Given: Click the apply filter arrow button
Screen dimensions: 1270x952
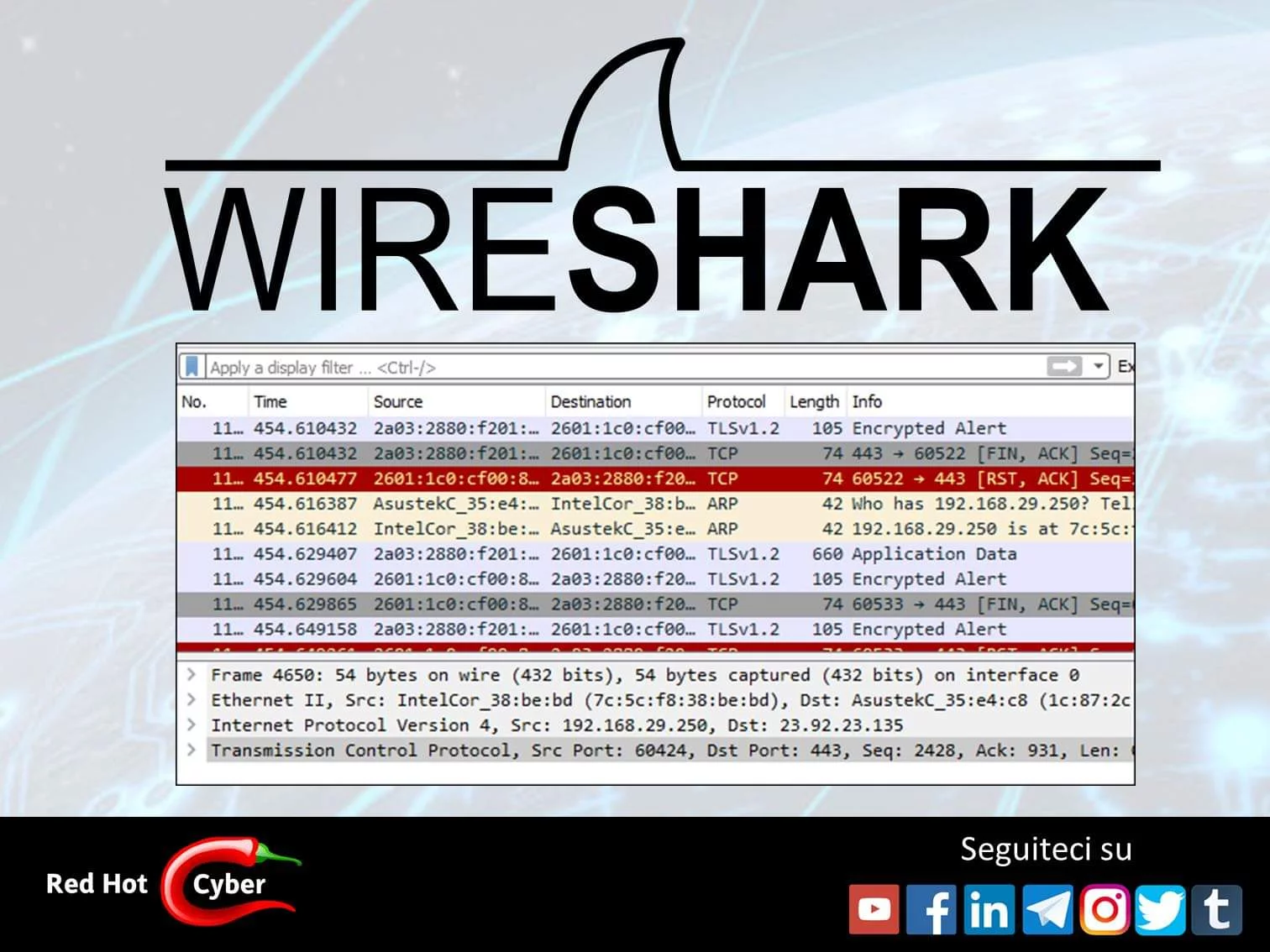Looking at the screenshot, I should click(1063, 367).
